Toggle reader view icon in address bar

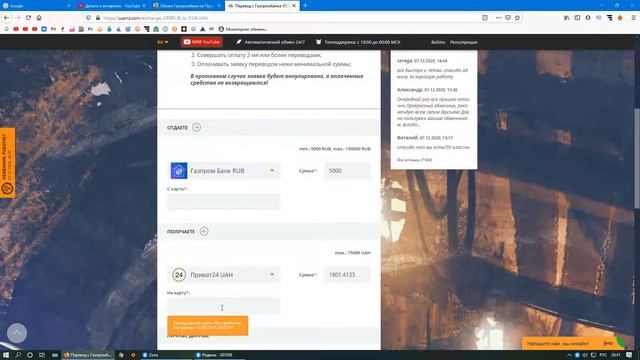point(485,18)
